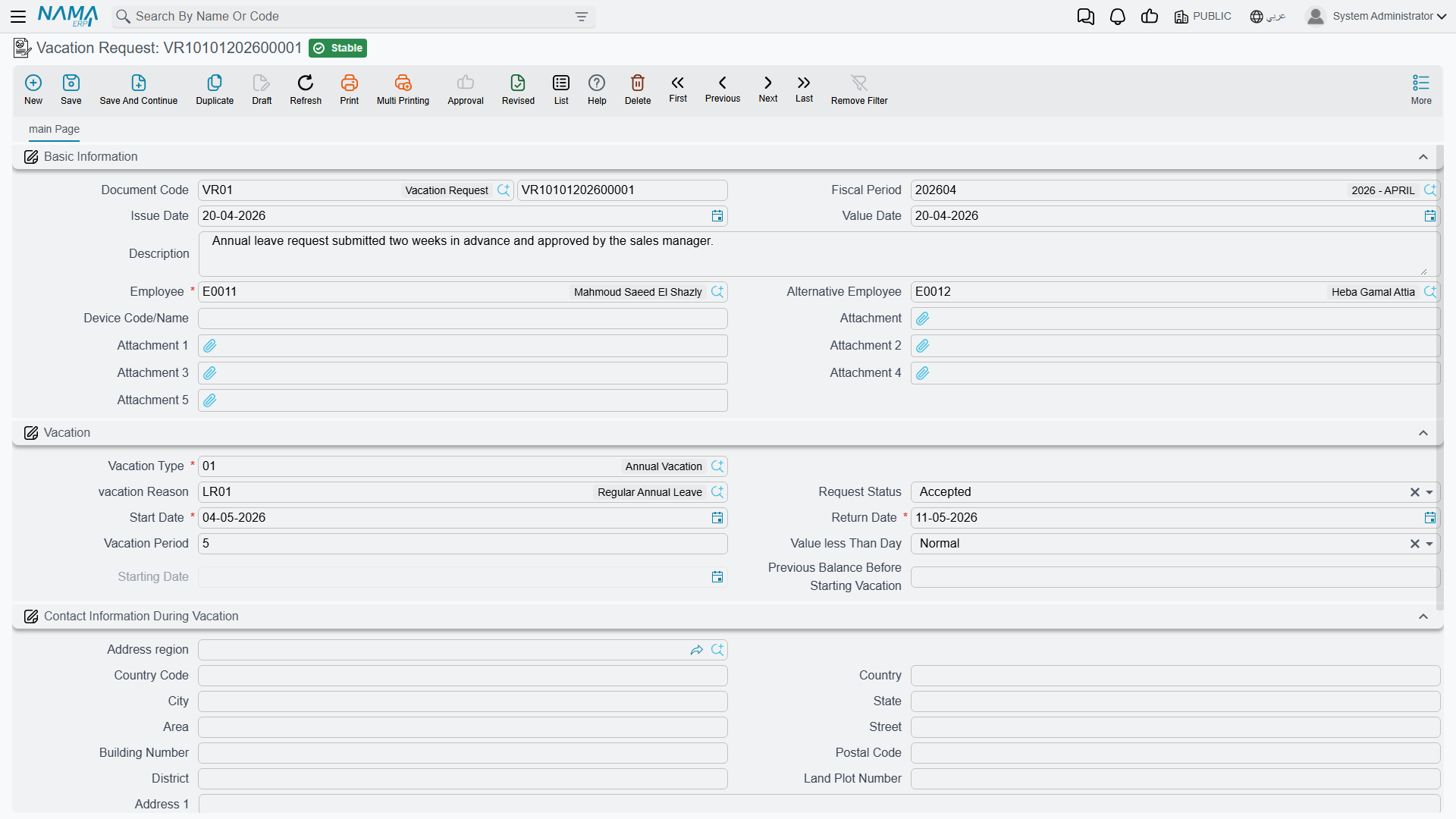The image size is (1456, 819).
Task: Click Remove Filter in toolbar
Action: click(859, 89)
